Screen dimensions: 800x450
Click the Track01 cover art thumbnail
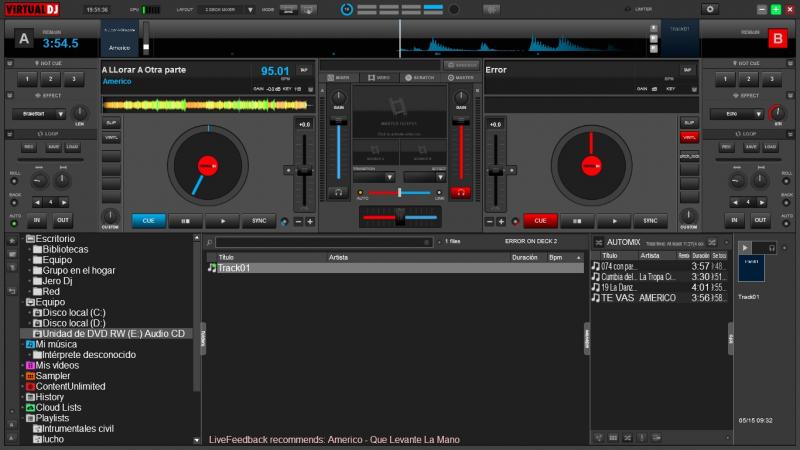pyautogui.click(x=751, y=268)
